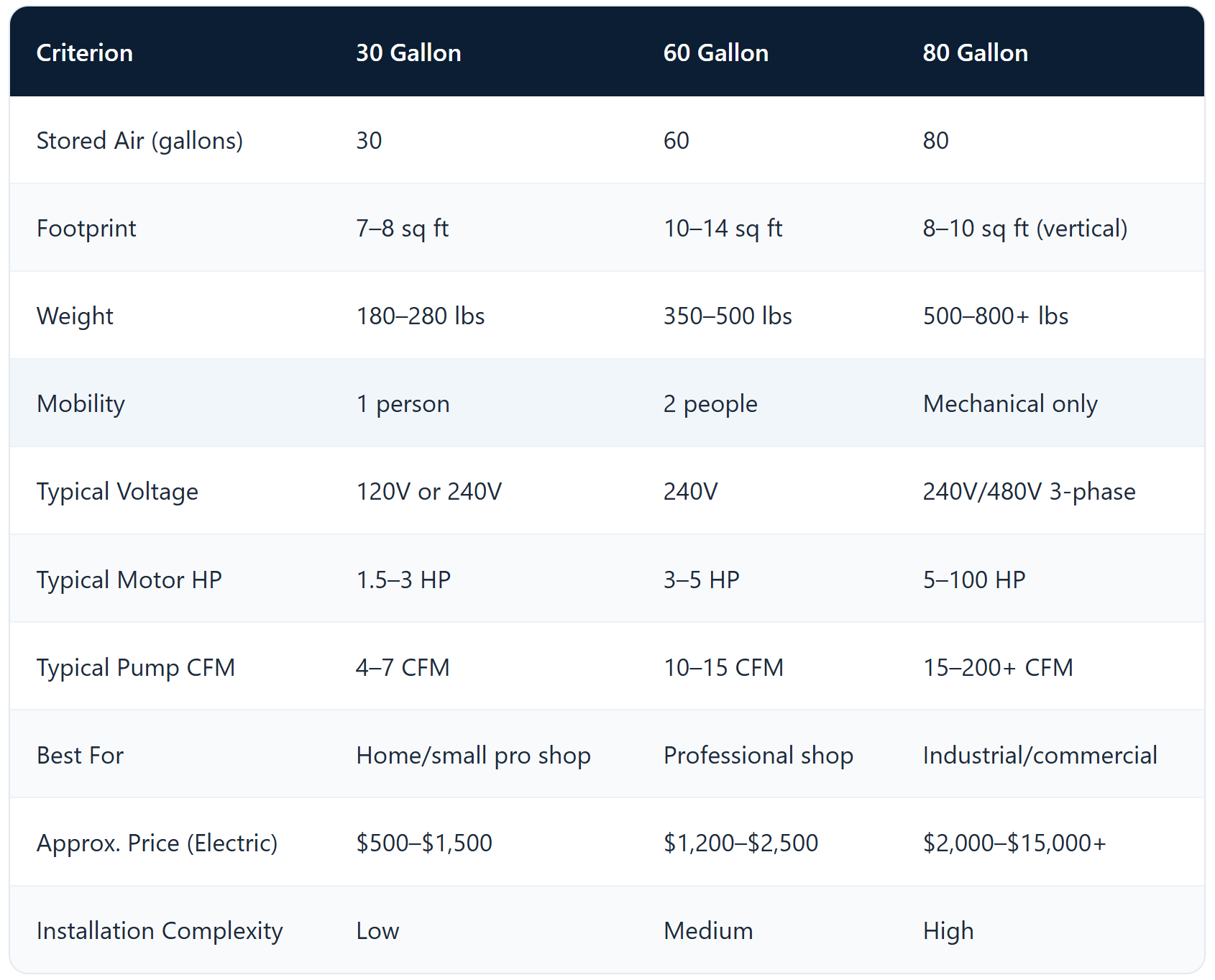This screenshot has height=980, width=1215.
Task: Click the '4–7 CFM' cell
Action: point(403,668)
